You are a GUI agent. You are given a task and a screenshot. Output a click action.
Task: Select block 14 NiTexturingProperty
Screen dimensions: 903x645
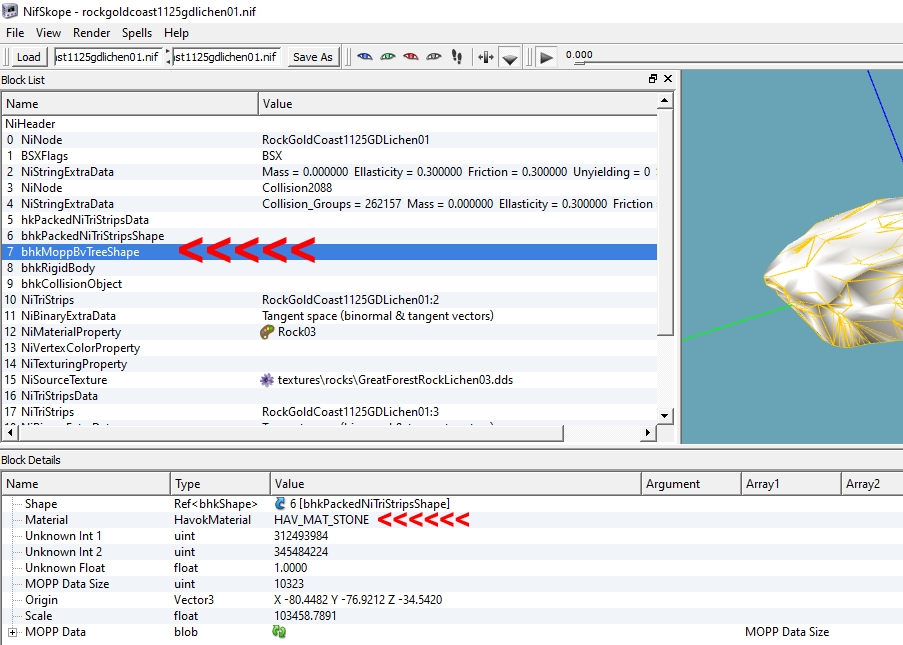(328, 364)
